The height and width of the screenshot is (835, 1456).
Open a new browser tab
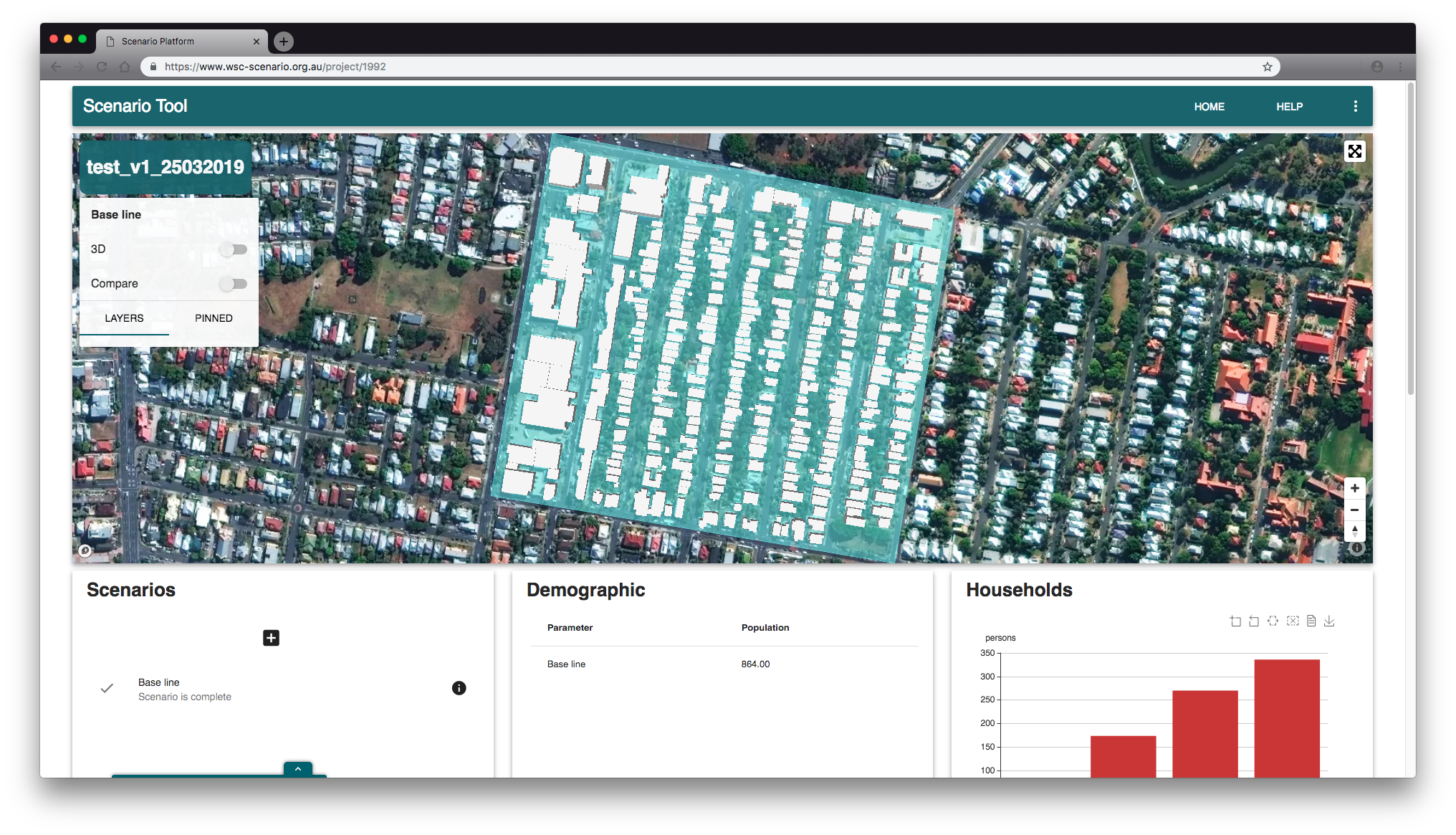284,42
